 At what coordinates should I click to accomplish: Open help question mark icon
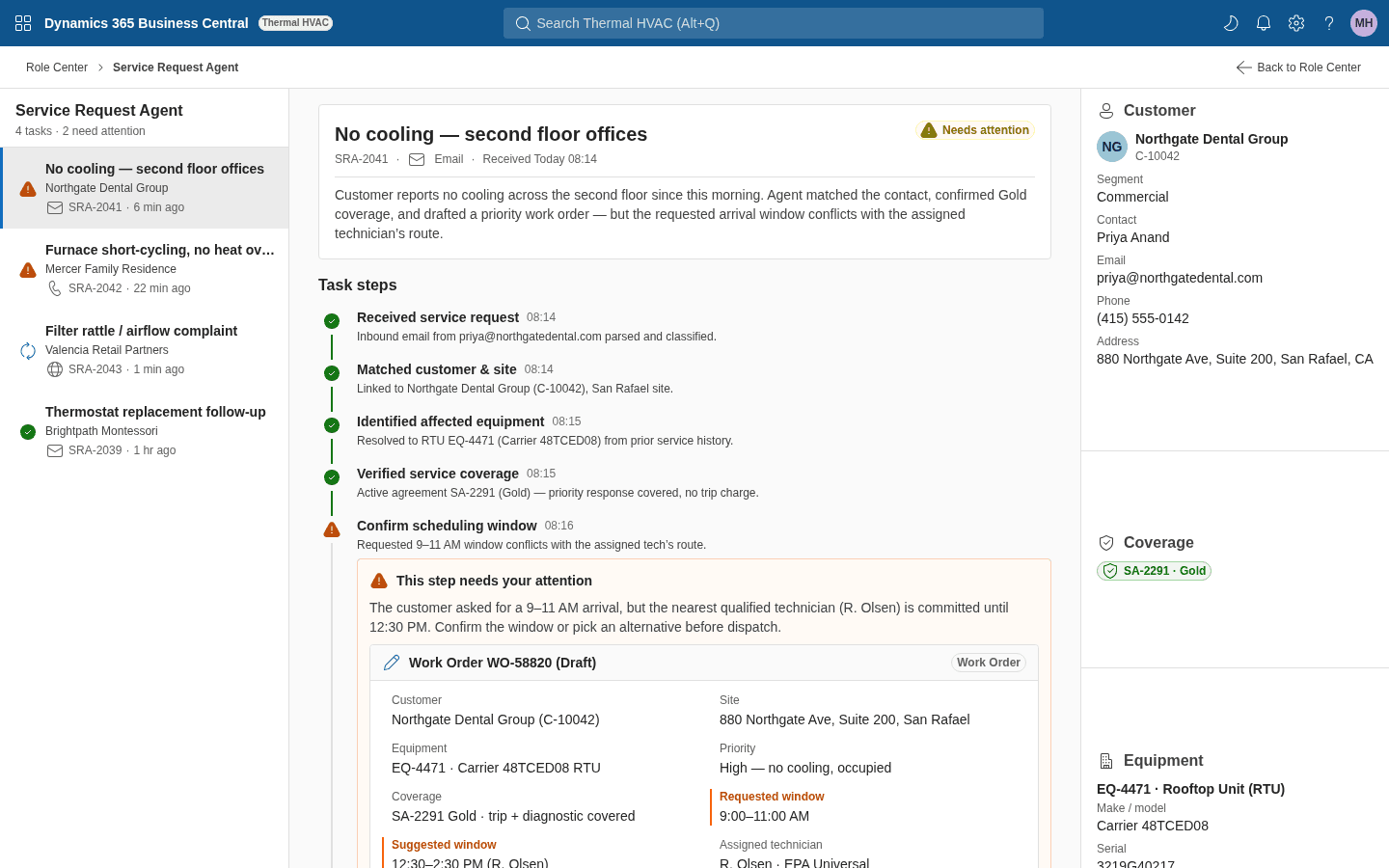[1329, 23]
